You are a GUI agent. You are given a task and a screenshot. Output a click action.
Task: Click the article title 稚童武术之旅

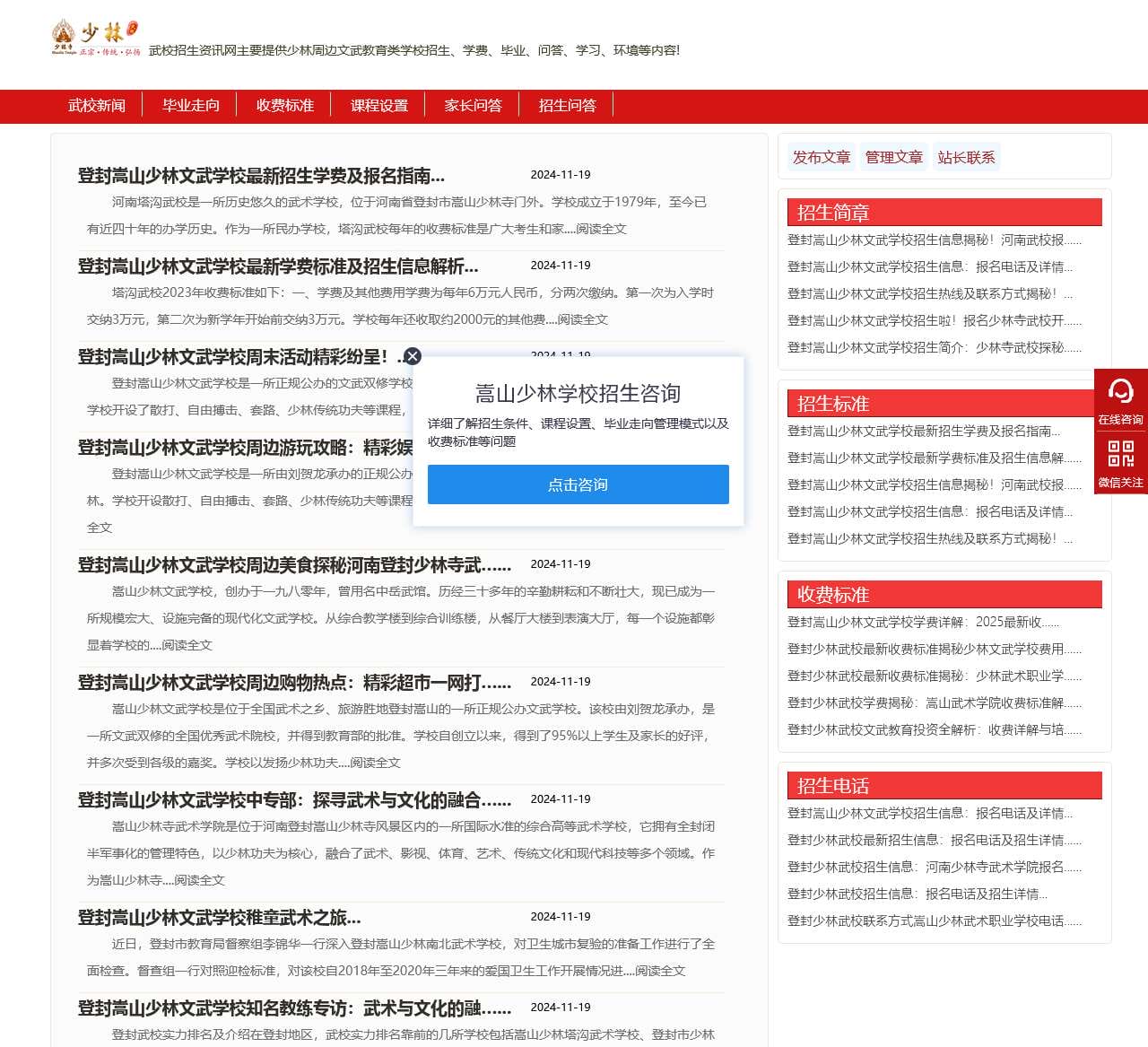(219, 918)
